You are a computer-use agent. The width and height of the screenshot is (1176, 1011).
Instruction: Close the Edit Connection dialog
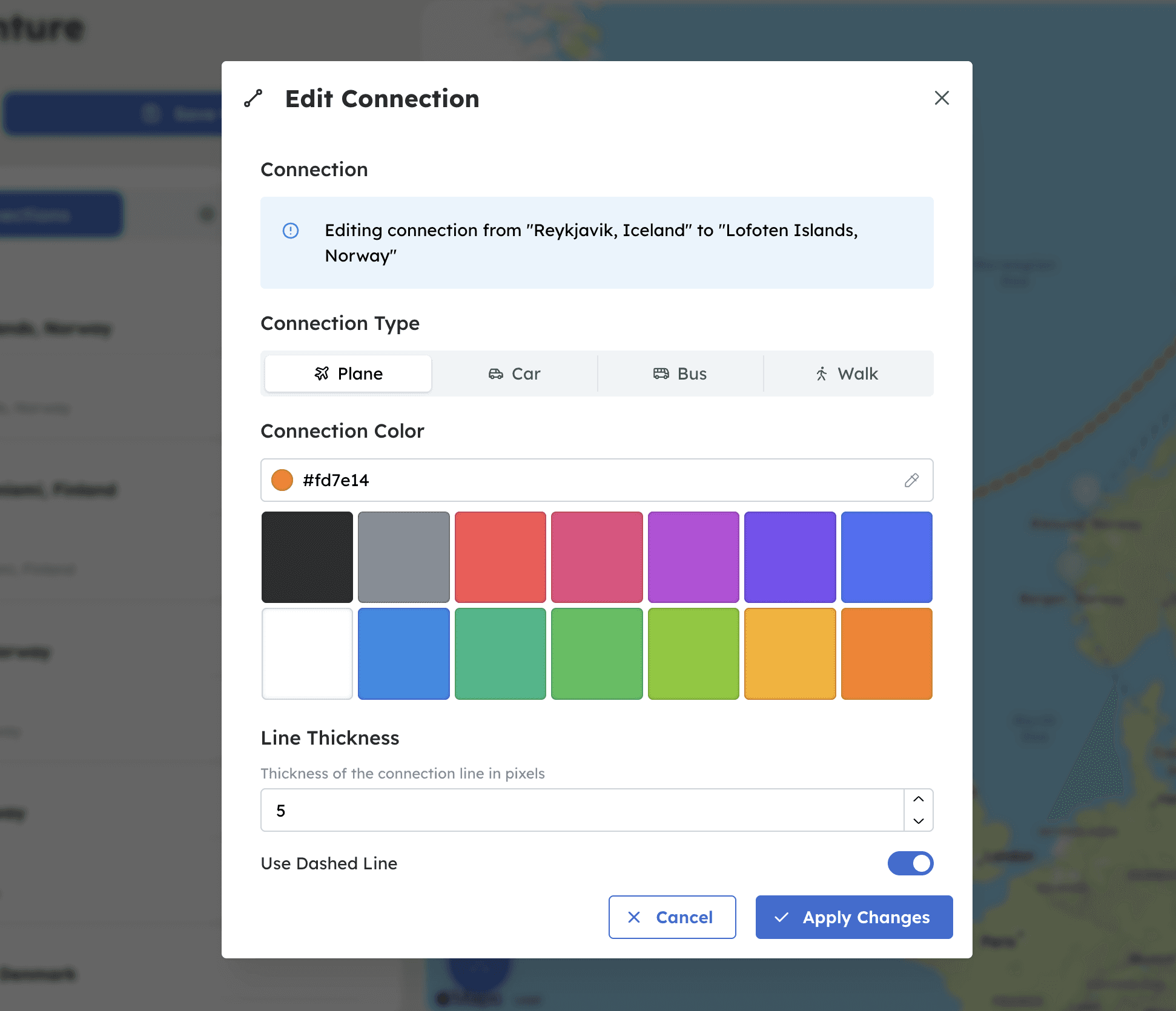[x=942, y=97]
